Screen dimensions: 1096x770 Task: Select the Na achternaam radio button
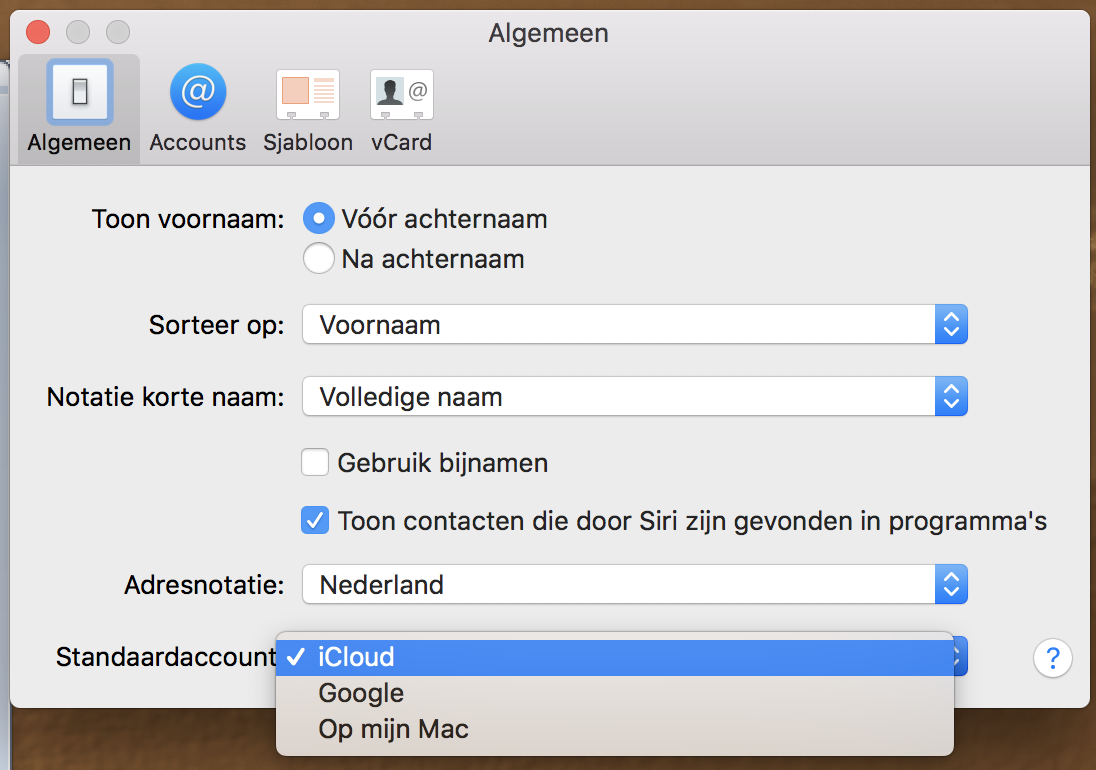[318, 259]
